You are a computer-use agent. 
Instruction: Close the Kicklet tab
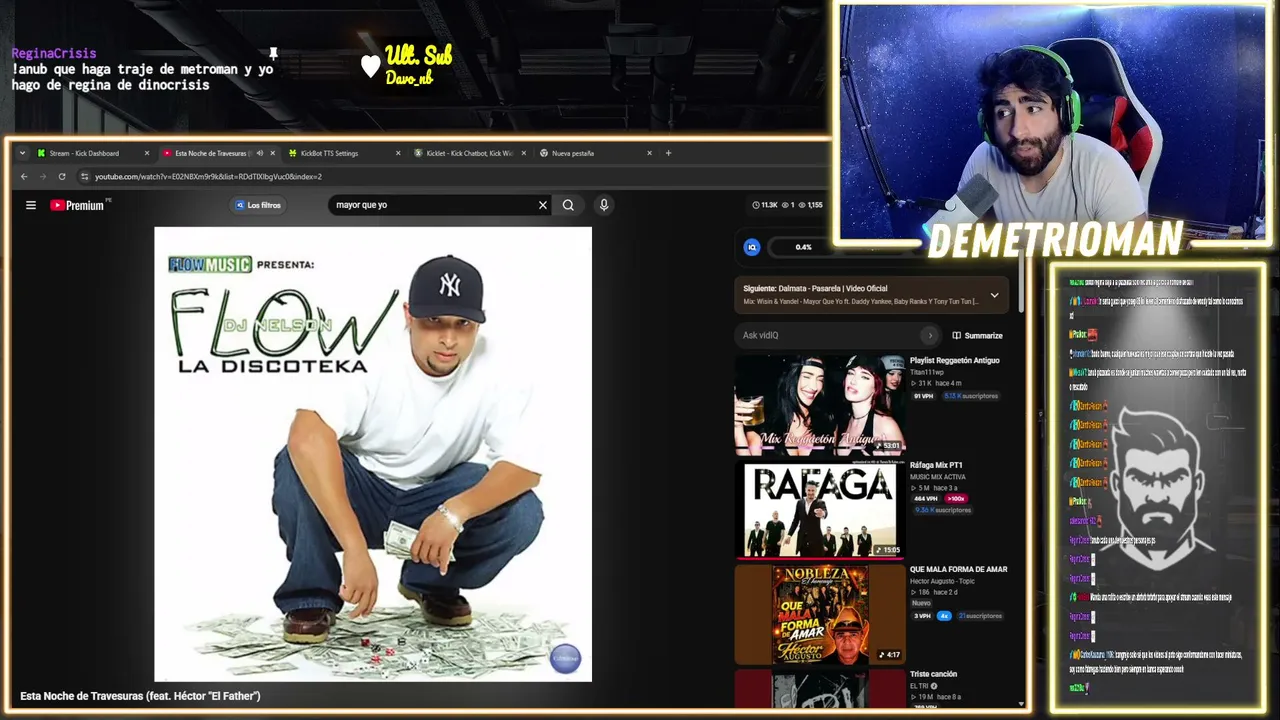(524, 153)
